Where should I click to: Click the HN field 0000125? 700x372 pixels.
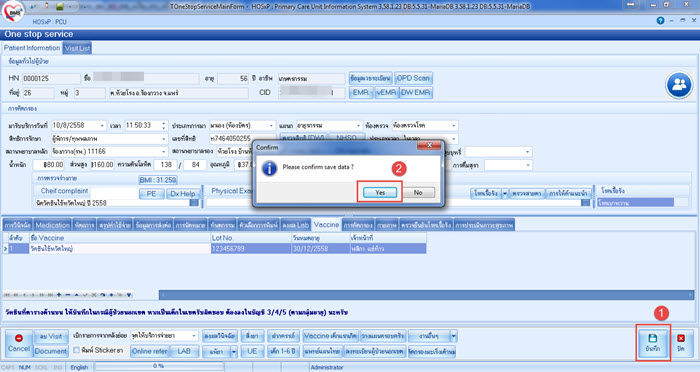51,79
